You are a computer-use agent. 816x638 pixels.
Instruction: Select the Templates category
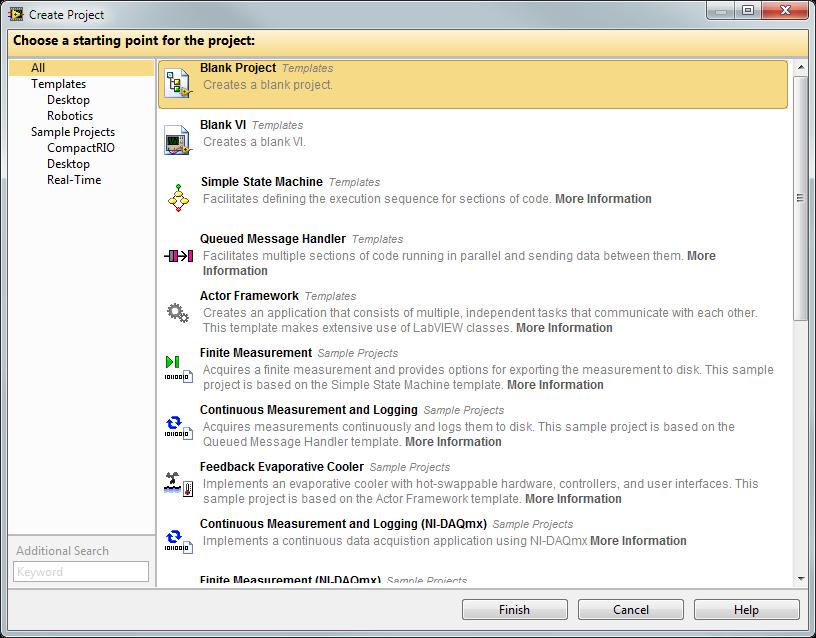pyautogui.click(x=58, y=84)
